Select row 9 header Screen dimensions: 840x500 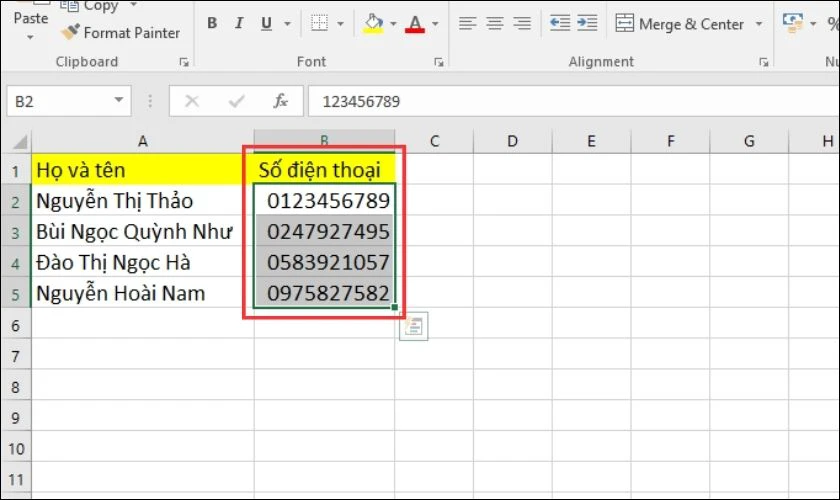coord(16,418)
